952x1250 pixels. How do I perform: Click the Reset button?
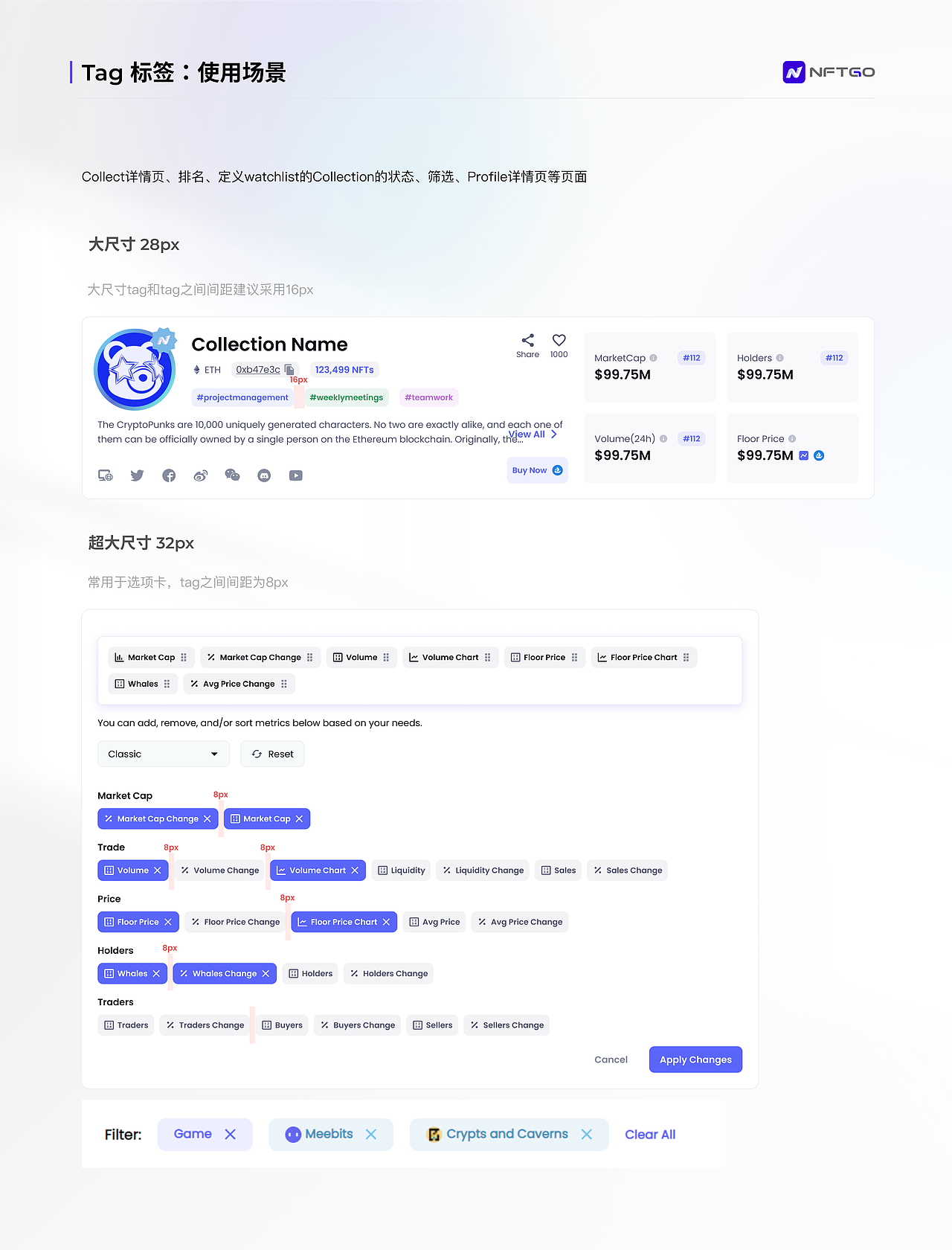272,754
